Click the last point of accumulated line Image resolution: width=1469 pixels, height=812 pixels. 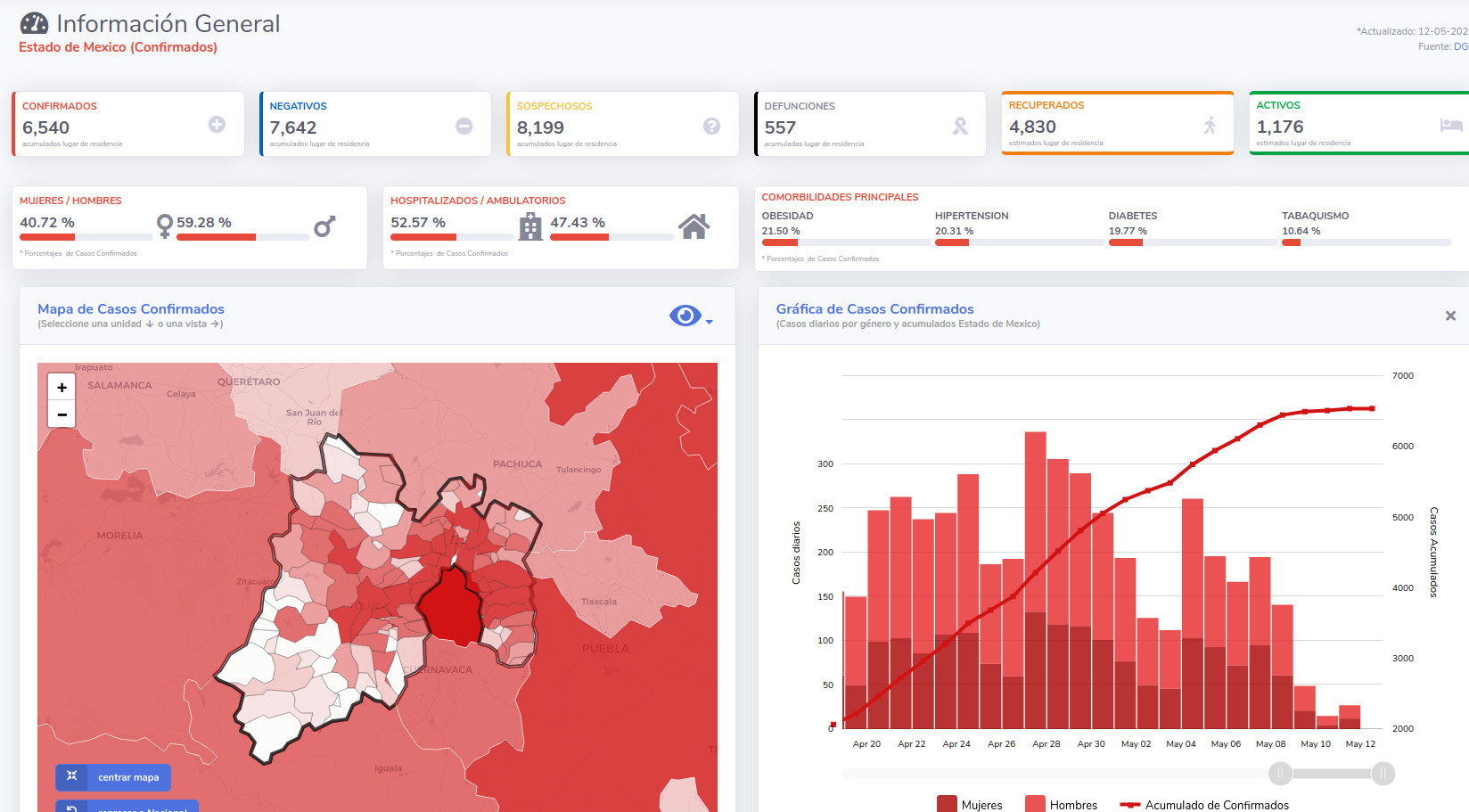coord(1372,409)
